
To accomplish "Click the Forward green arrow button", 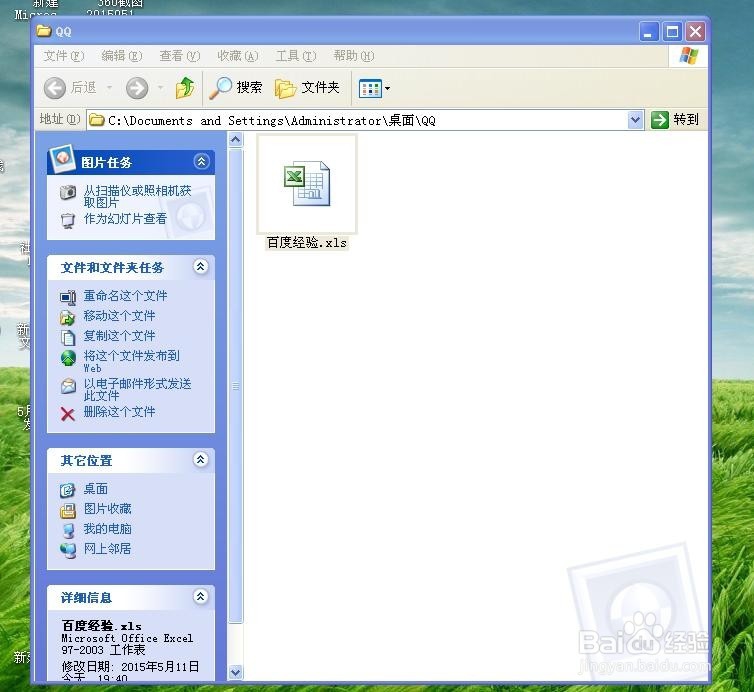I will pos(137,88).
